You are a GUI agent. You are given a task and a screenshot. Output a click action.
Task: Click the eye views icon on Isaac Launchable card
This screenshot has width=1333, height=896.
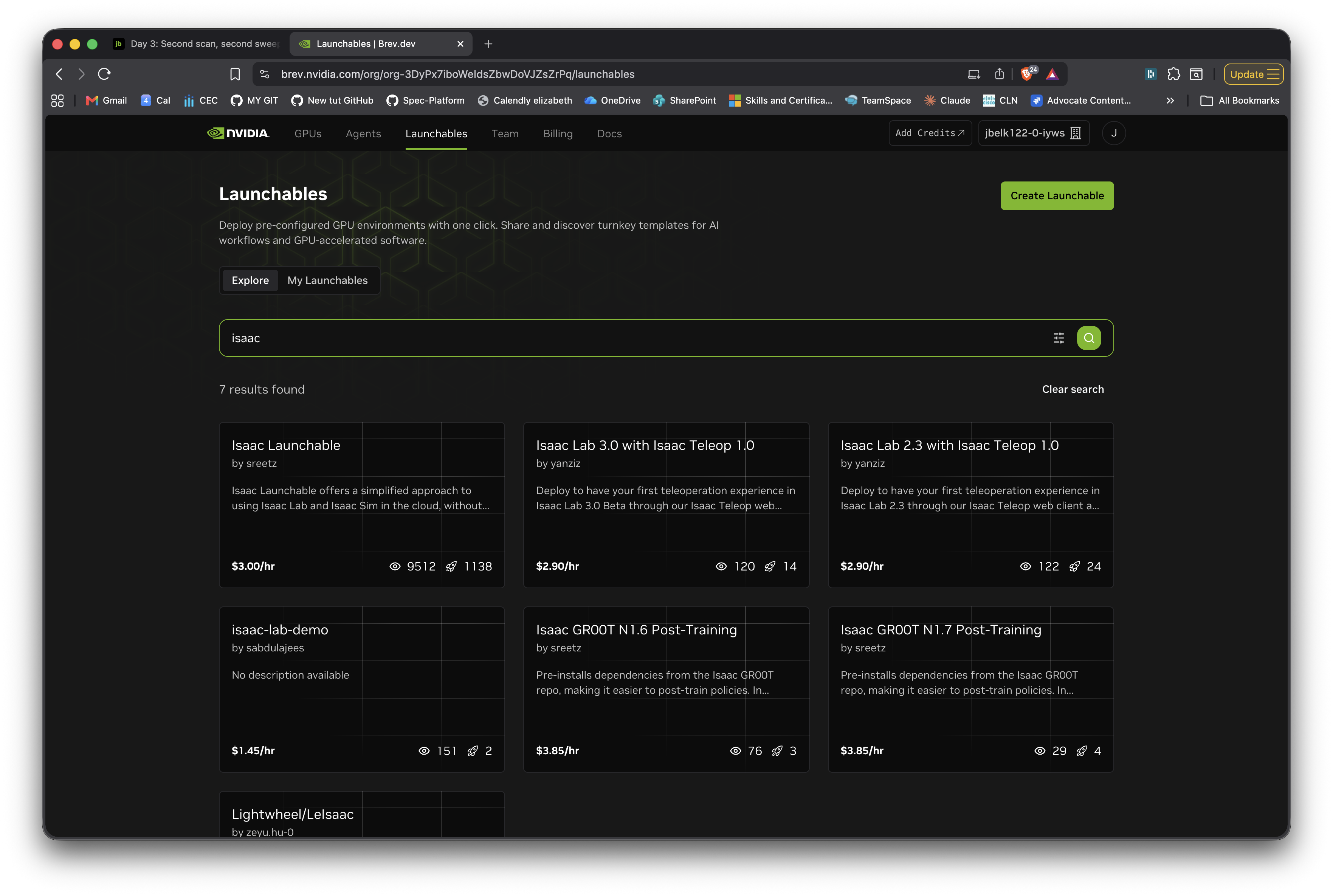tap(395, 566)
